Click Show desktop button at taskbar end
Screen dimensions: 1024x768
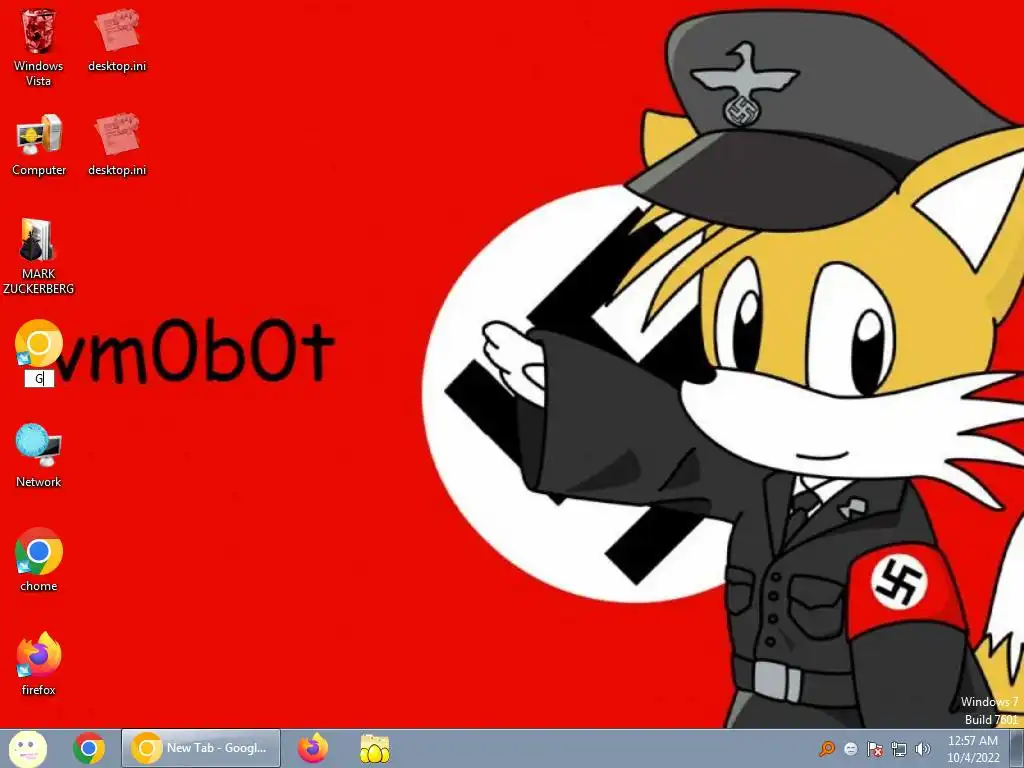[x=1016, y=748]
